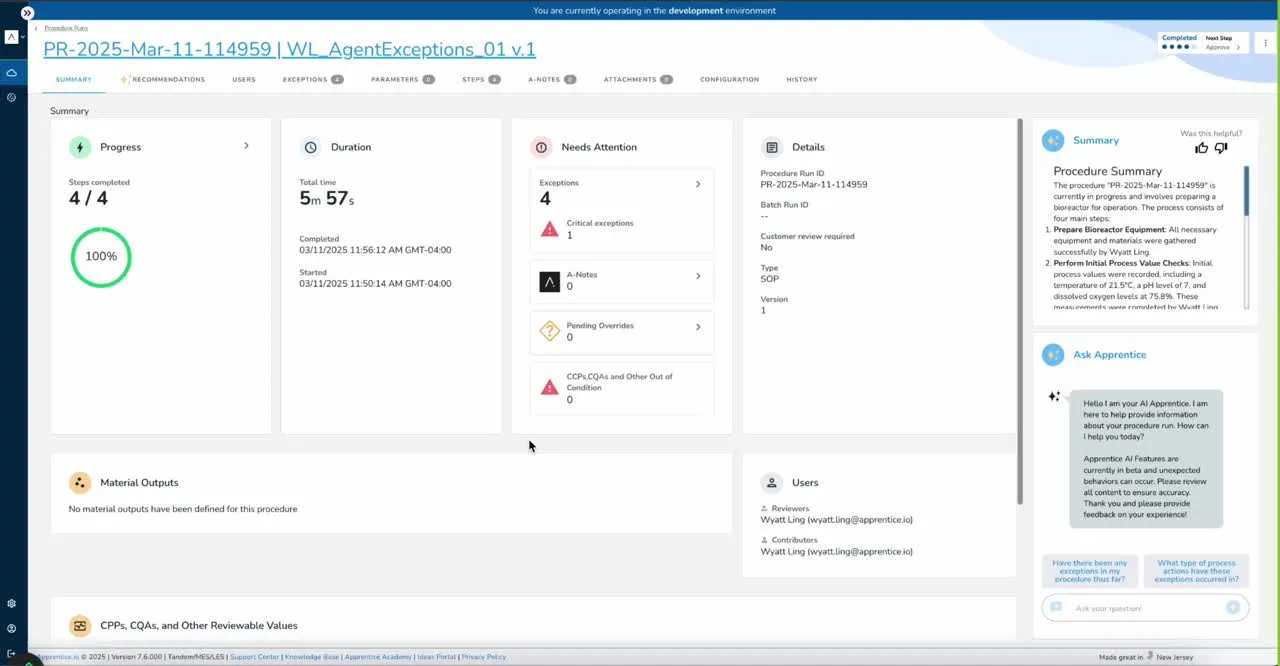Click the CCPs, CQAs Out of Condition warning icon

point(549,387)
